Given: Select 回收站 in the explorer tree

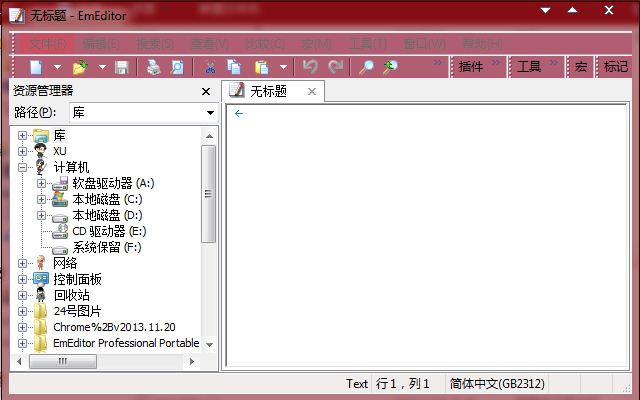Looking at the screenshot, I should tap(71, 295).
